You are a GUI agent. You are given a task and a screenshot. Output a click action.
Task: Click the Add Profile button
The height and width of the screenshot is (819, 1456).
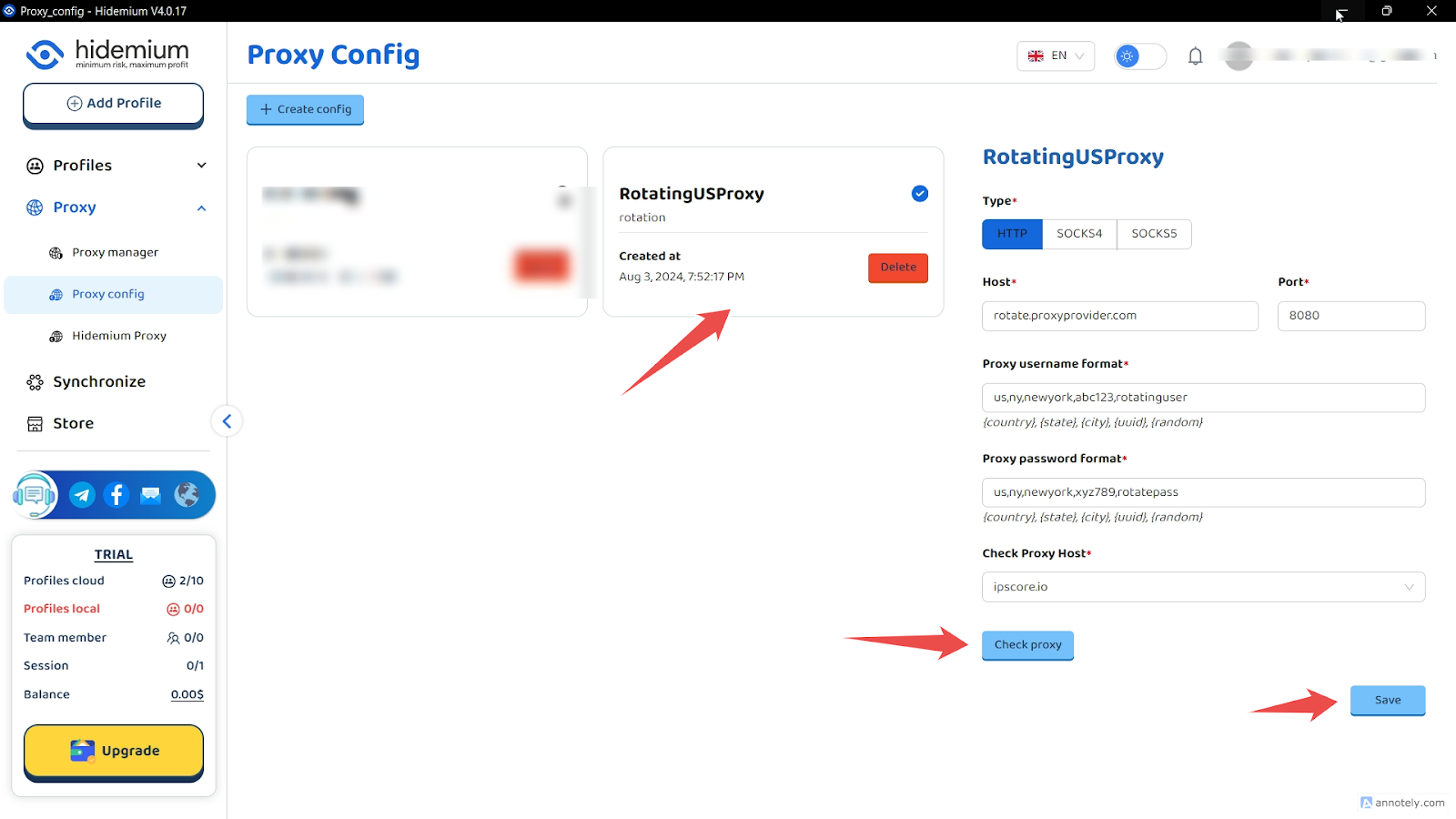point(113,104)
